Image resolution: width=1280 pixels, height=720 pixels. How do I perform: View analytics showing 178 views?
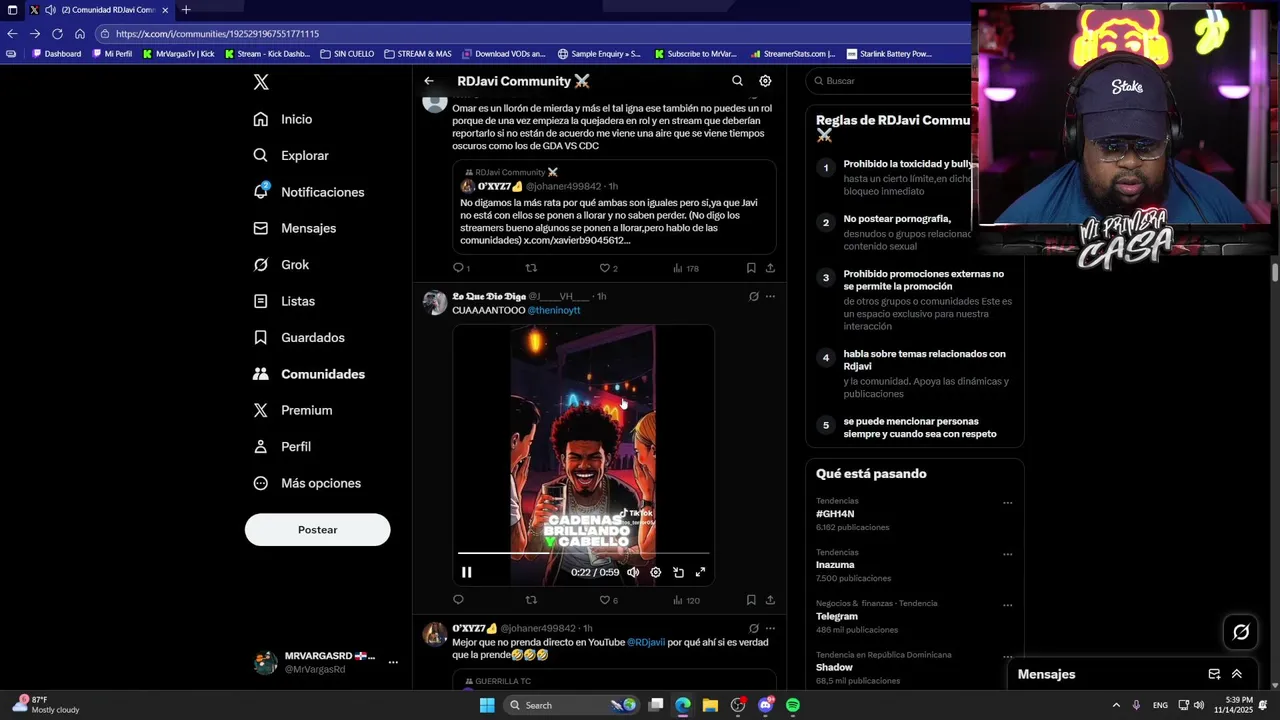[686, 268]
